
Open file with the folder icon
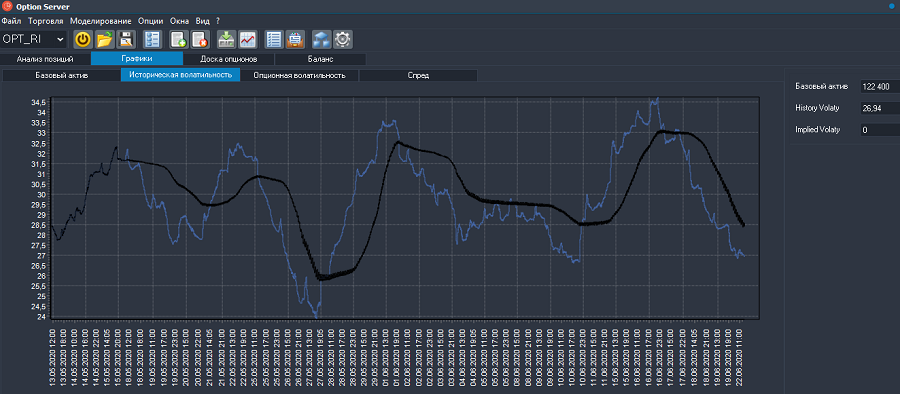coord(104,40)
